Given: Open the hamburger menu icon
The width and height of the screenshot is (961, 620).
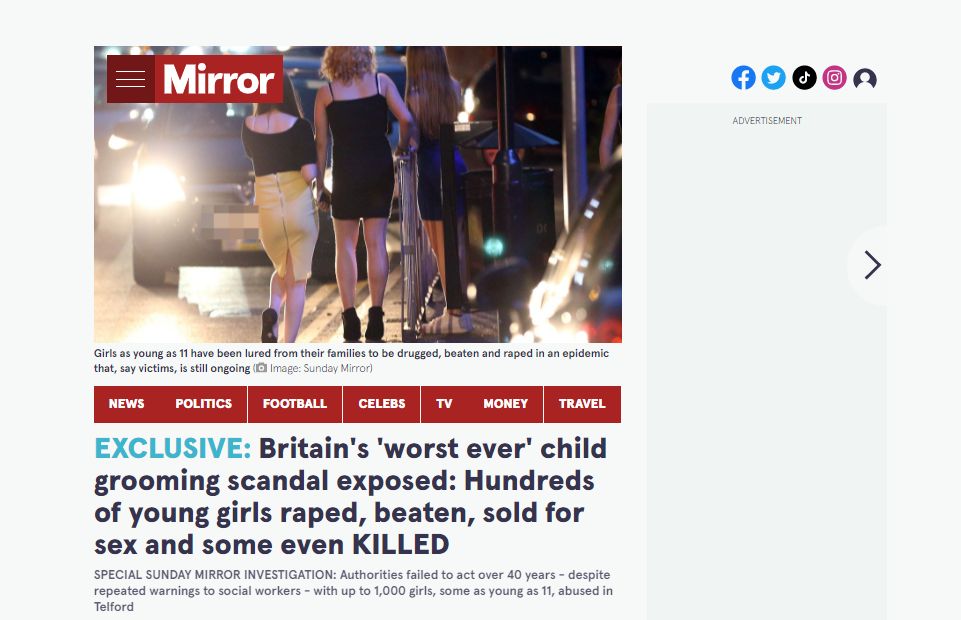Looking at the screenshot, I should 131,79.
